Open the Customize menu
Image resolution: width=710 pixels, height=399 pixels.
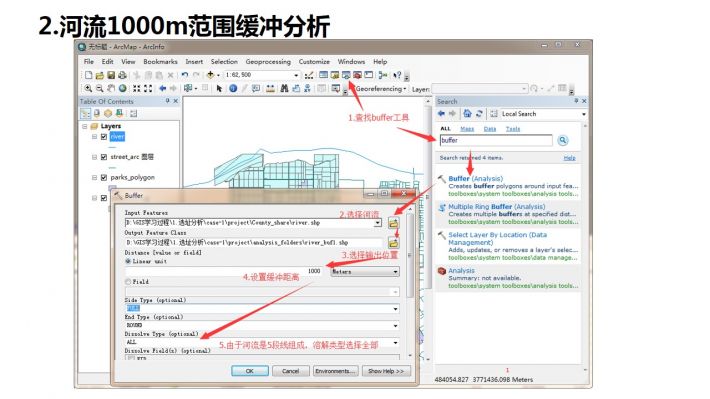tap(314, 62)
